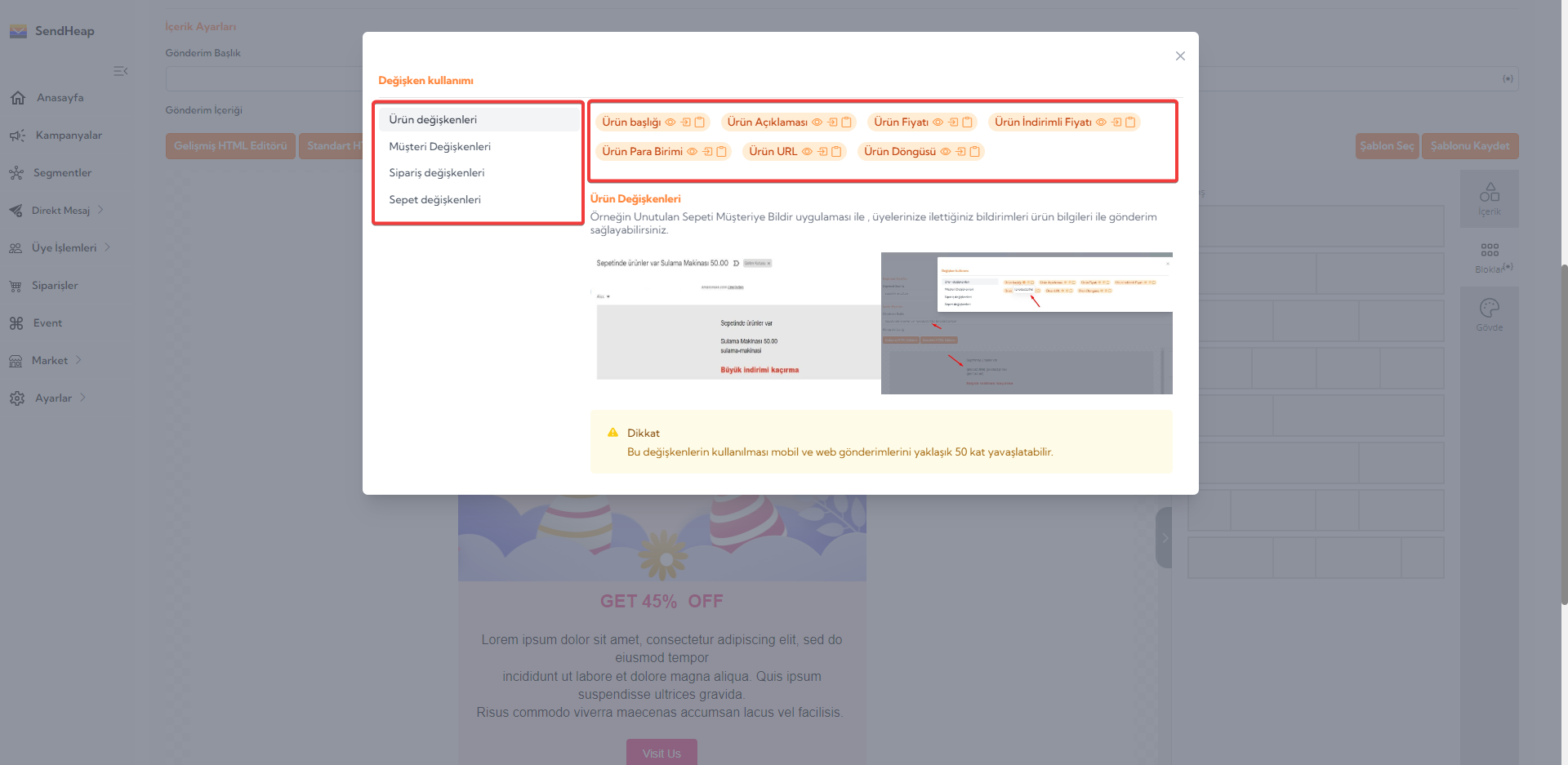This screenshot has height=765, width=1568.
Task: Click the Ayarlar gear icon
Action: 17,398
